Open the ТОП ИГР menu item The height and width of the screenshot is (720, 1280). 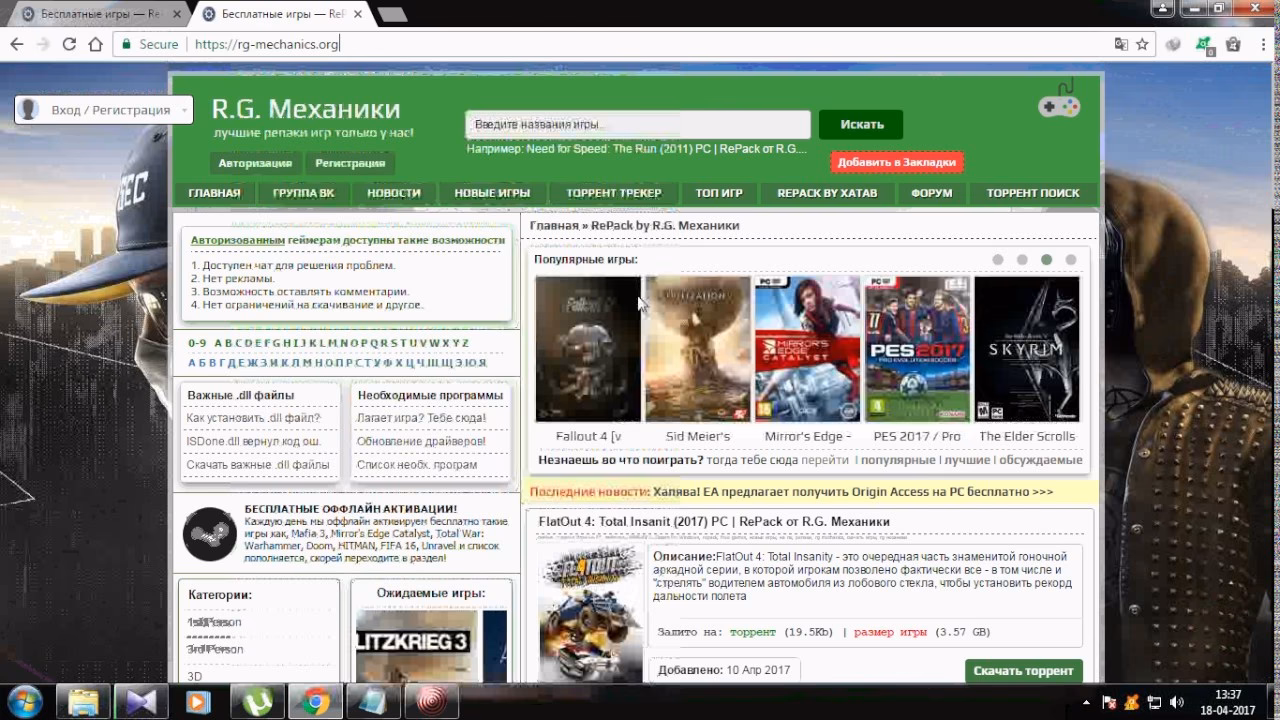click(x=719, y=193)
